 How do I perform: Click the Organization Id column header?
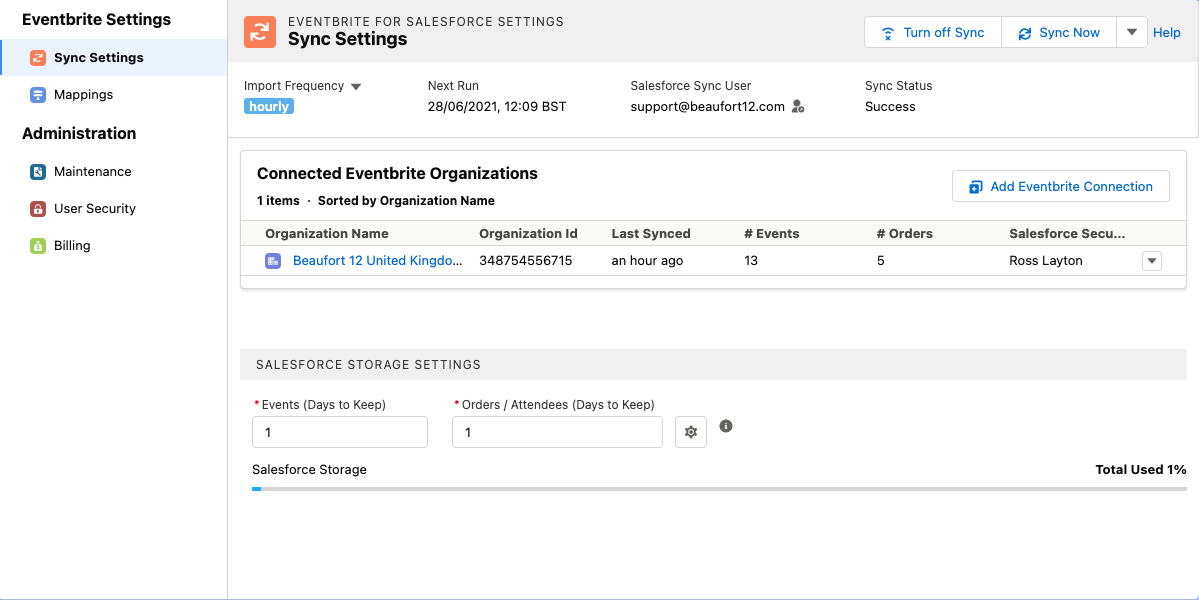pos(528,234)
